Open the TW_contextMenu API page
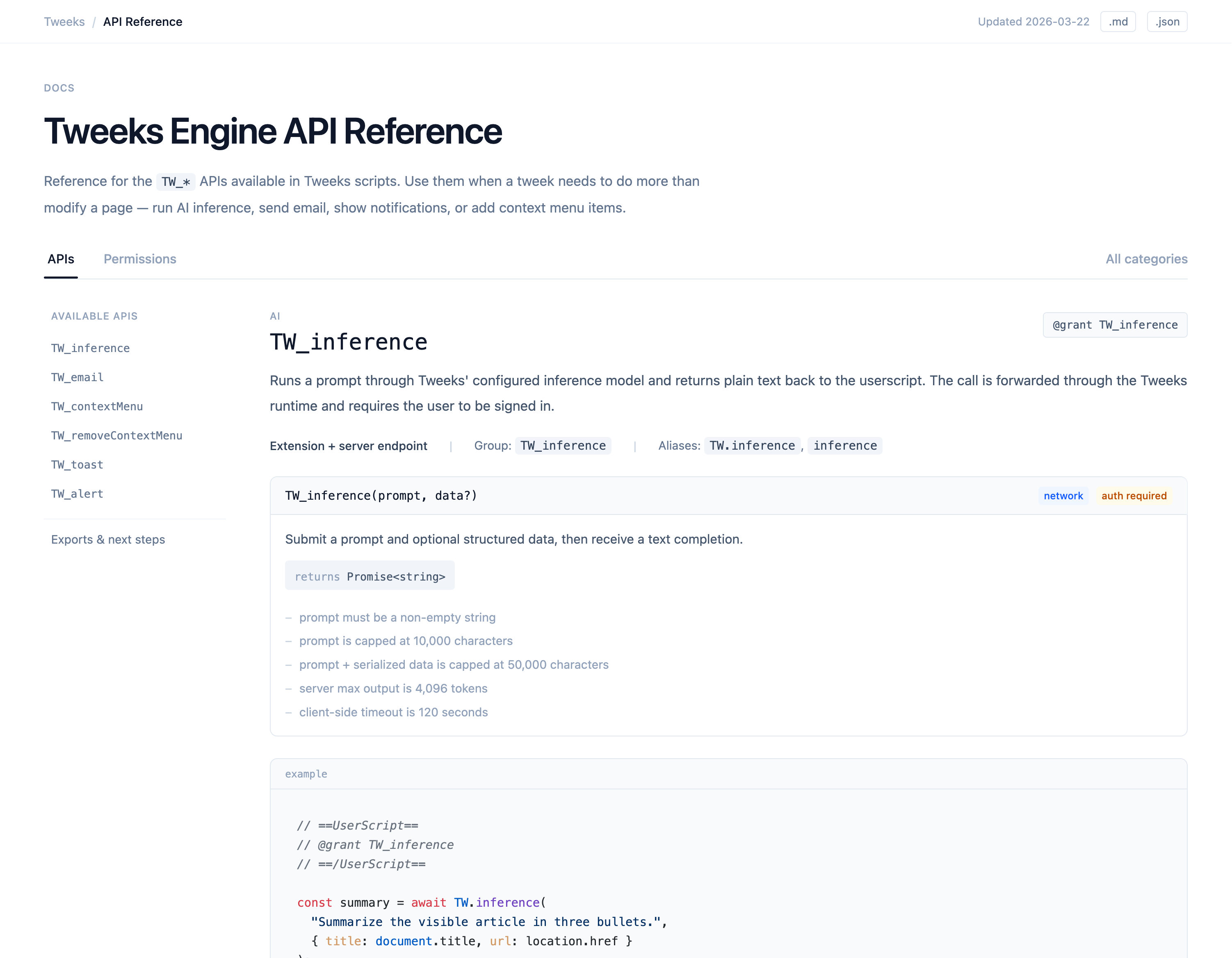This screenshot has height=958, width=1232. click(96, 406)
